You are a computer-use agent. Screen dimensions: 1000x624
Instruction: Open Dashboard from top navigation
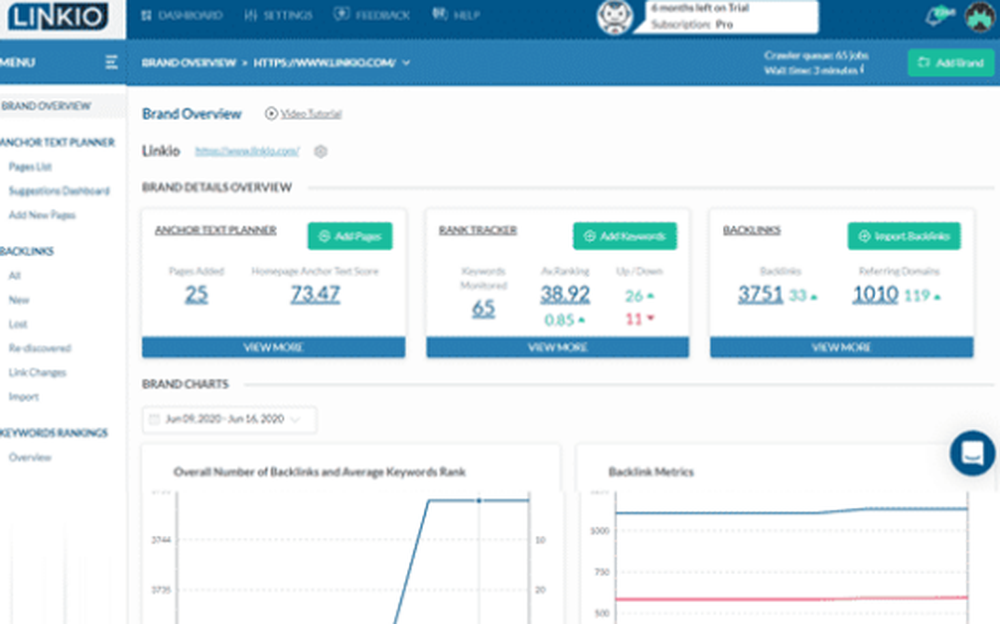pos(182,15)
